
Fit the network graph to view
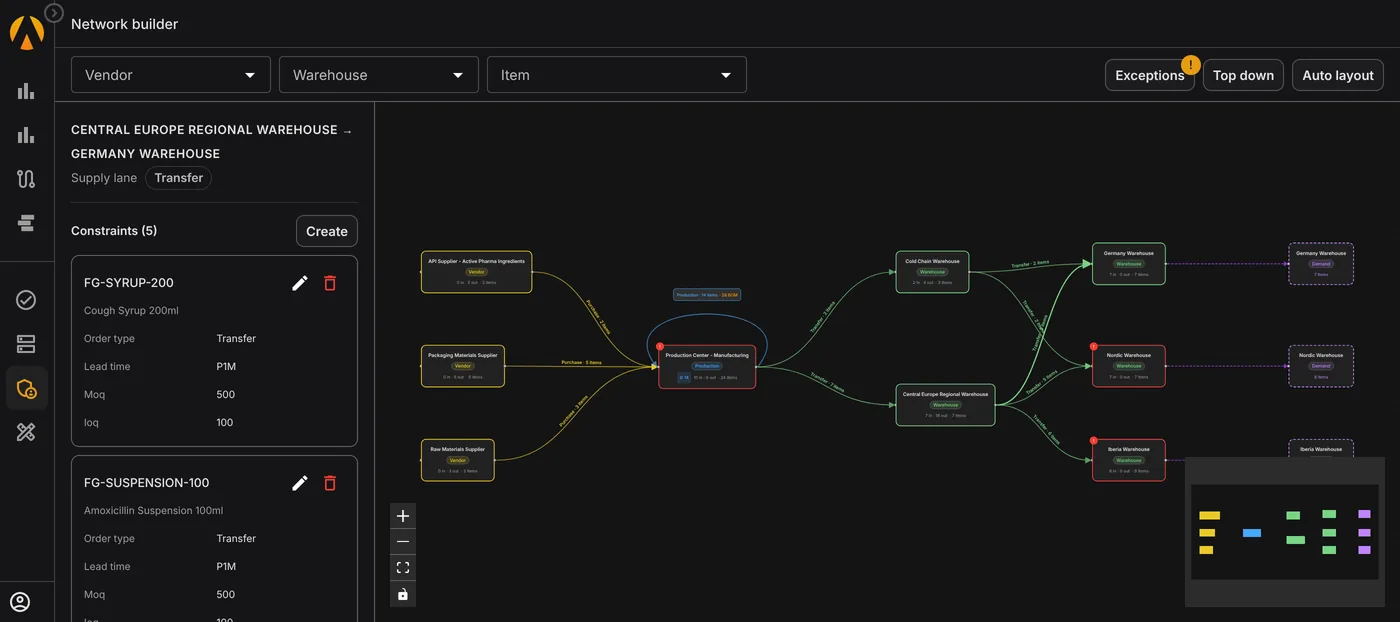tap(403, 568)
